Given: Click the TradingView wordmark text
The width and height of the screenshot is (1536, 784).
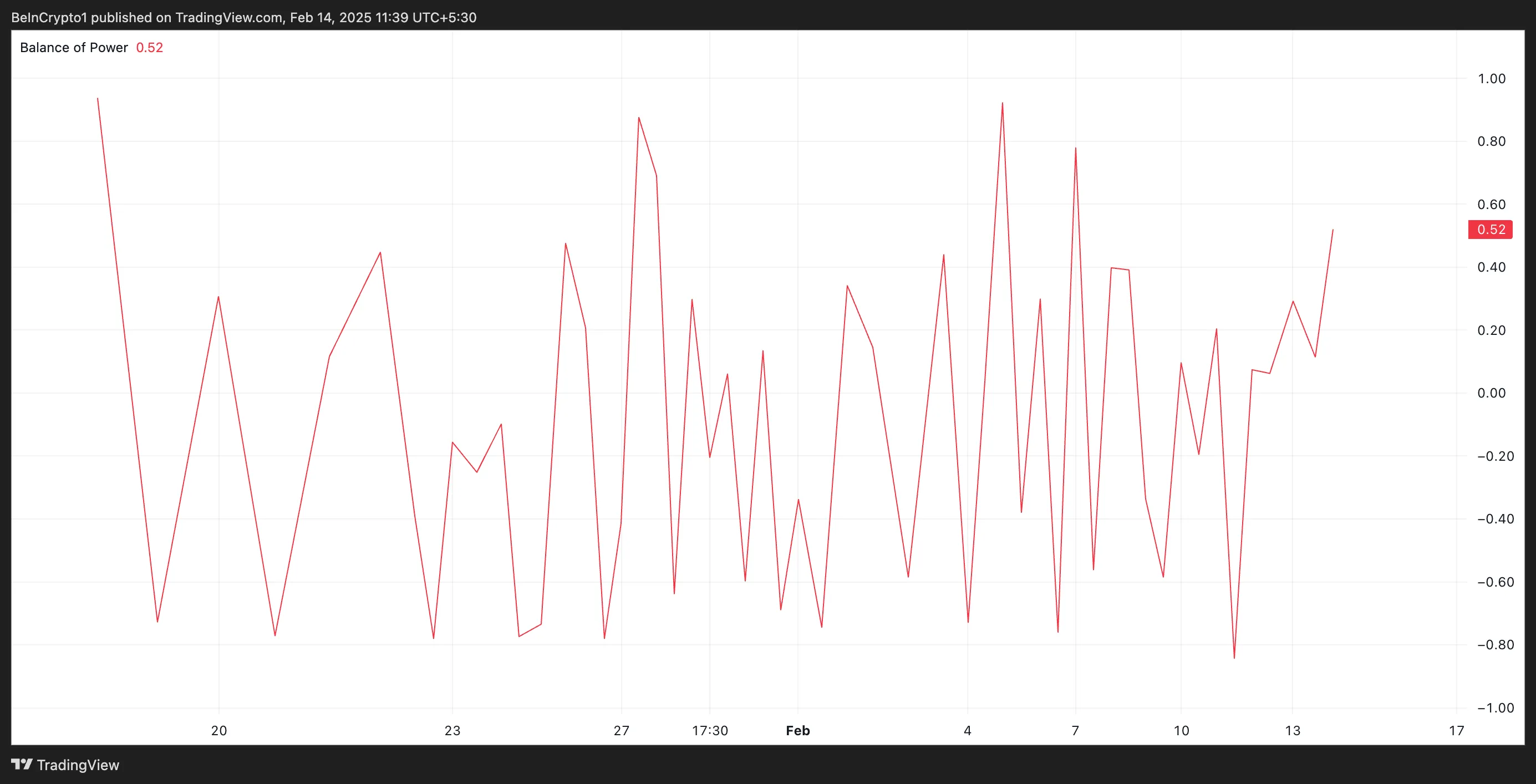Looking at the screenshot, I should pyautogui.click(x=78, y=765).
